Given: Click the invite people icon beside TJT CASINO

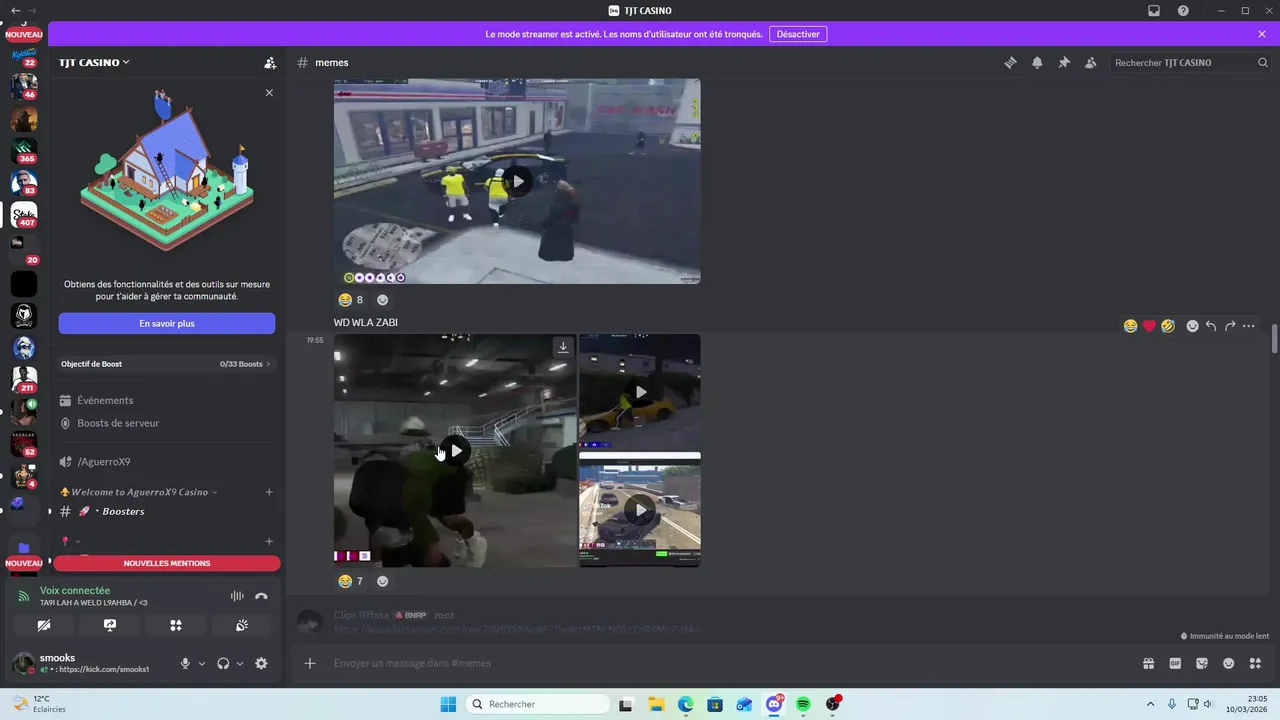Looking at the screenshot, I should point(270,62).
